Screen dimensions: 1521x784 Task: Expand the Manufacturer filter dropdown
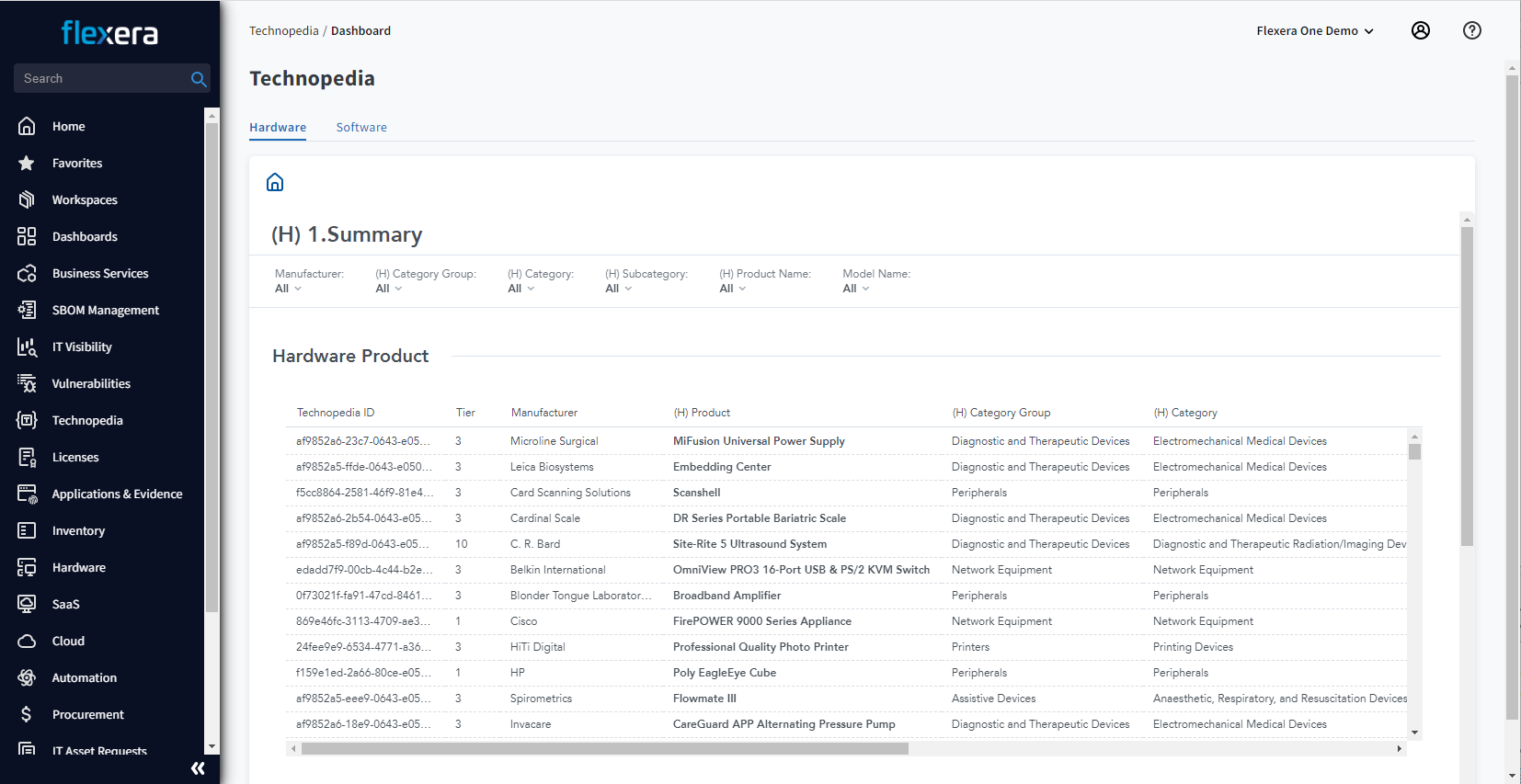(x=288, y=289)
